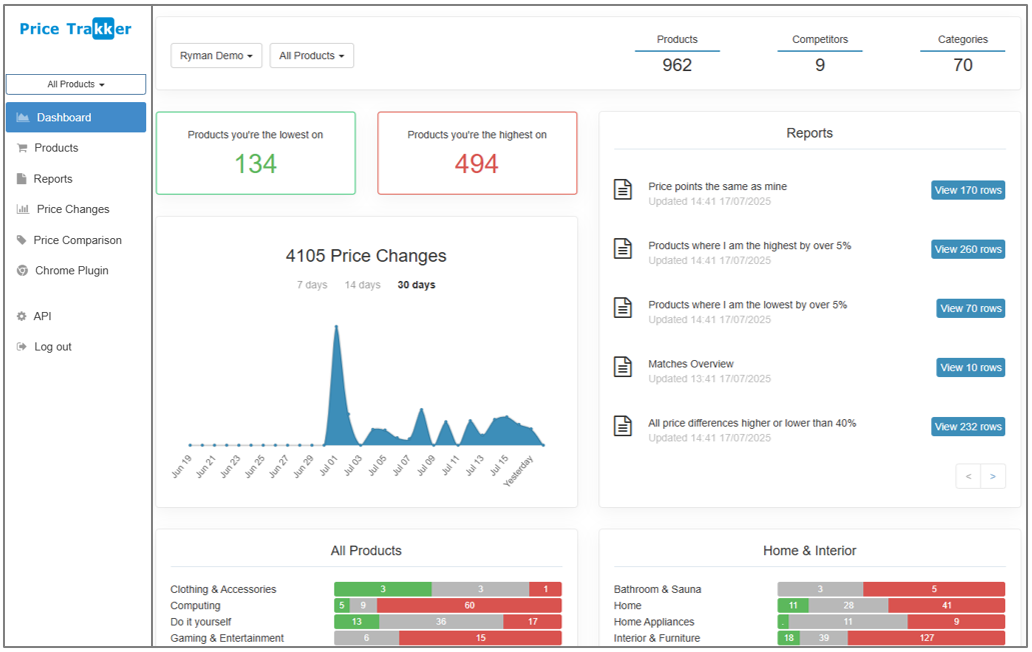Click red bar 5 for Bathroom & Sauna
This screenshot has height=652, width=1032.
point(934,589)
